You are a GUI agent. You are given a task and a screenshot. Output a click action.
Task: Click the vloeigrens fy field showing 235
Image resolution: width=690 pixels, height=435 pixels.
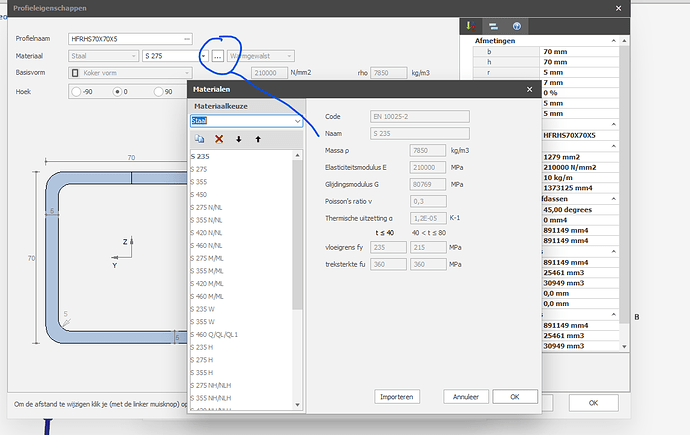[388, 248]
